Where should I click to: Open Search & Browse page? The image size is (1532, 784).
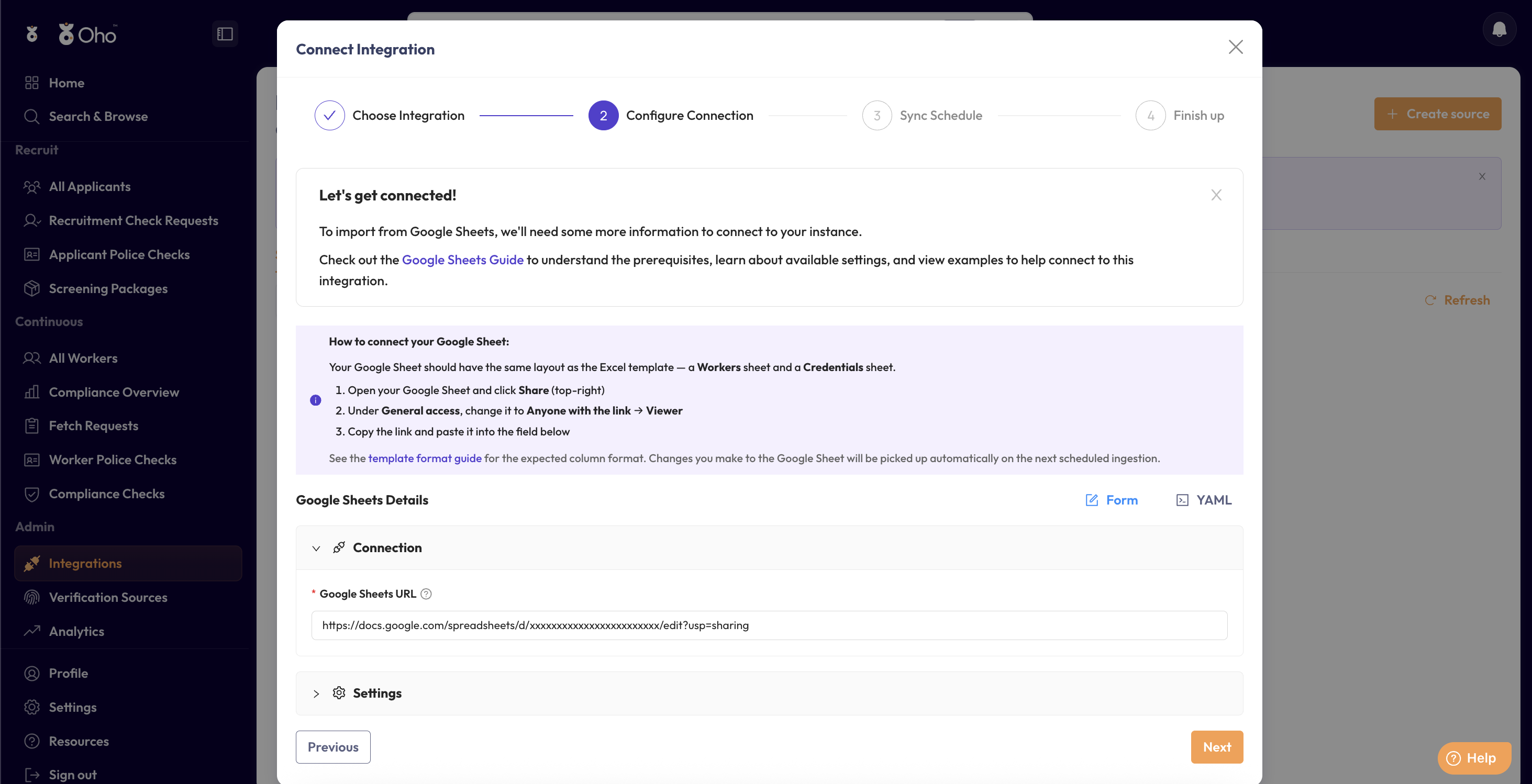coord(98,117)
